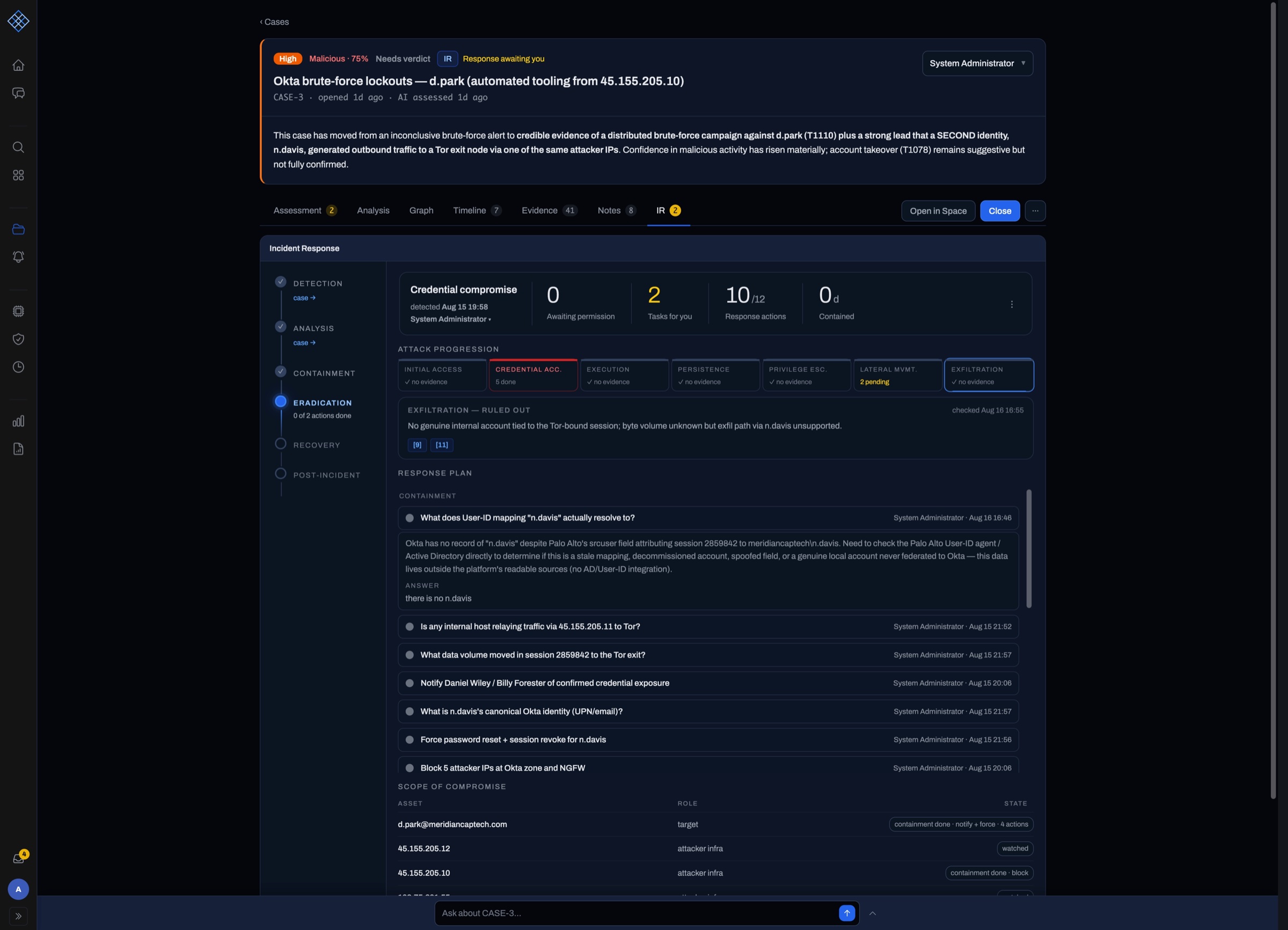Expand Notify Daniel Wiley / Billy Forester task
This screenshot has height=930, width=1288.
[708, 683]
